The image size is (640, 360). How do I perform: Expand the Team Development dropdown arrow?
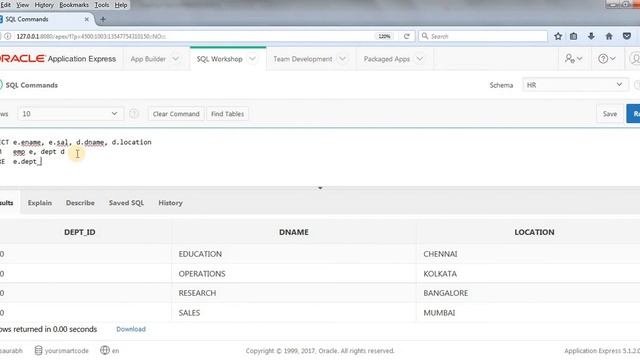(342, 59)
